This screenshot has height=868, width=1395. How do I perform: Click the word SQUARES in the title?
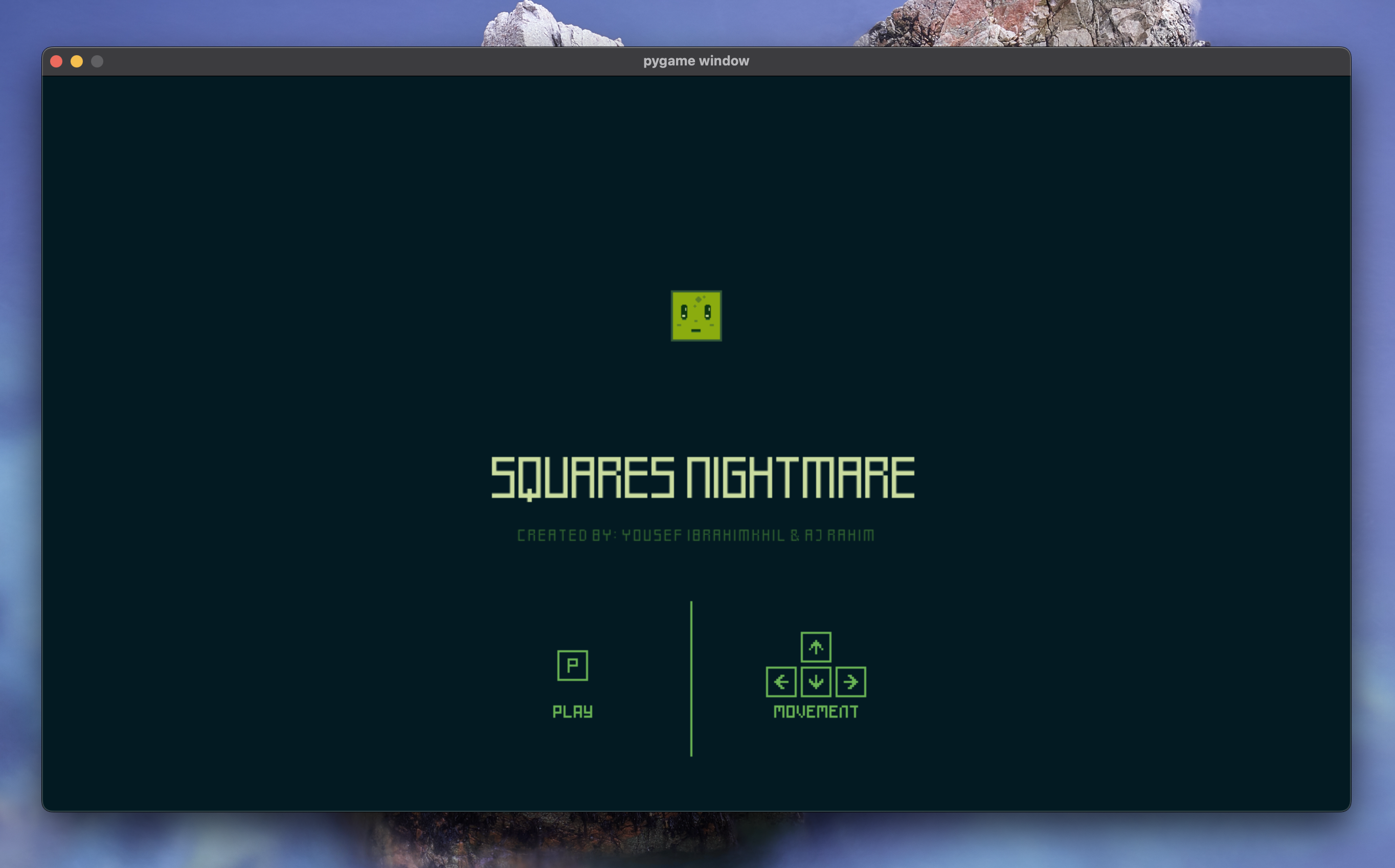coord(582,477)
